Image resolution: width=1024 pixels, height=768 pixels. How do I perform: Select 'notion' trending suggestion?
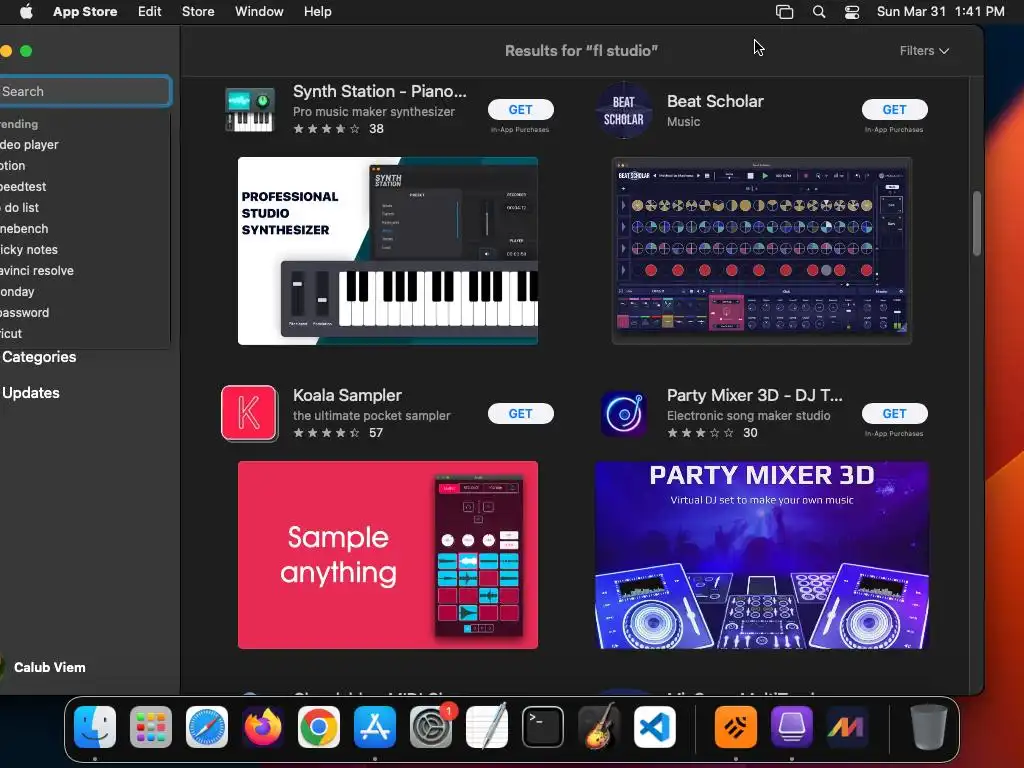tap(12, 166)
